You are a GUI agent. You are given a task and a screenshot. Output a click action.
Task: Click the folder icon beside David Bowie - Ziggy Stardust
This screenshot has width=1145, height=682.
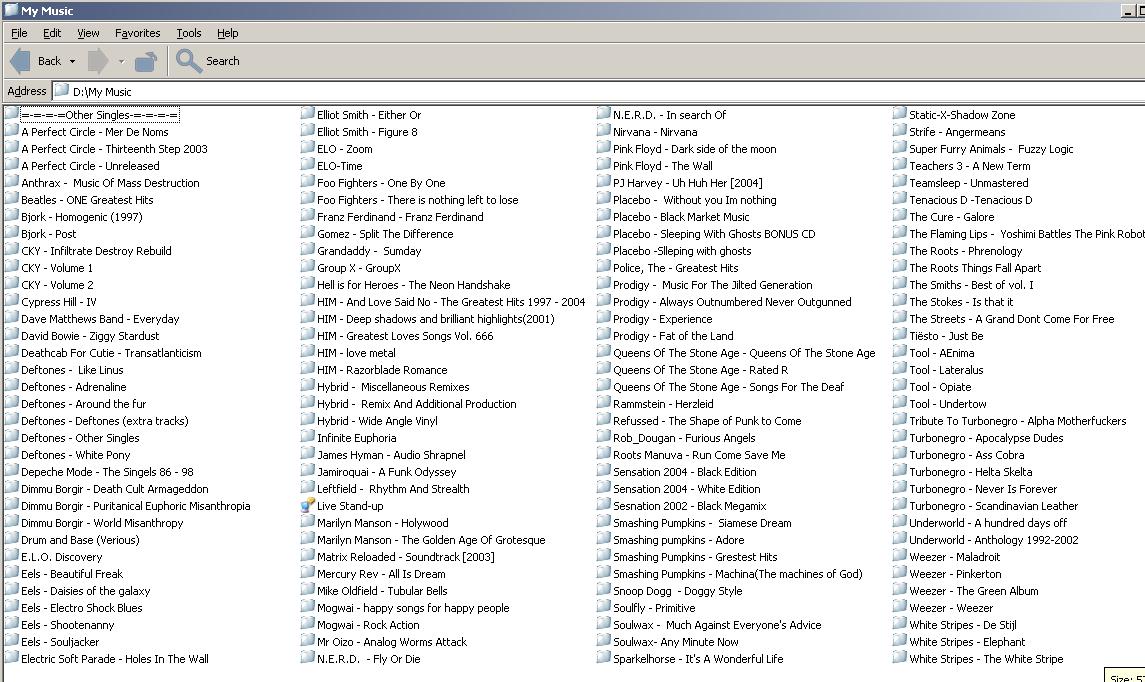[x=12, y=335]
